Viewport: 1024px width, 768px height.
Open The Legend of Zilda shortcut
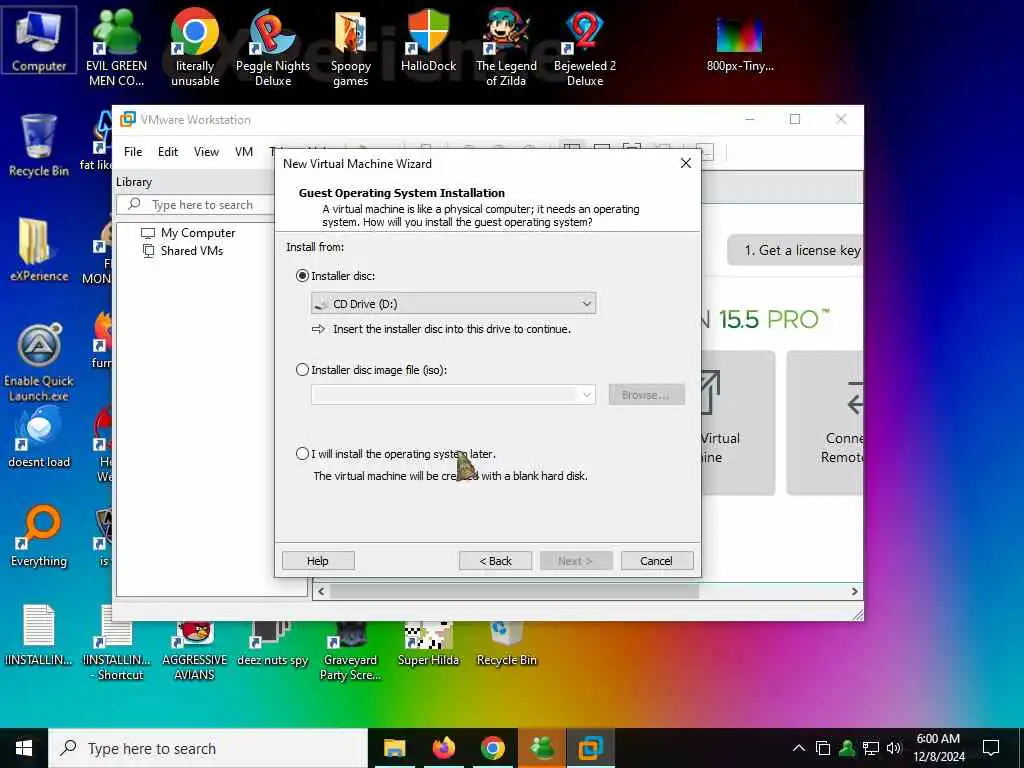(506, 47)
